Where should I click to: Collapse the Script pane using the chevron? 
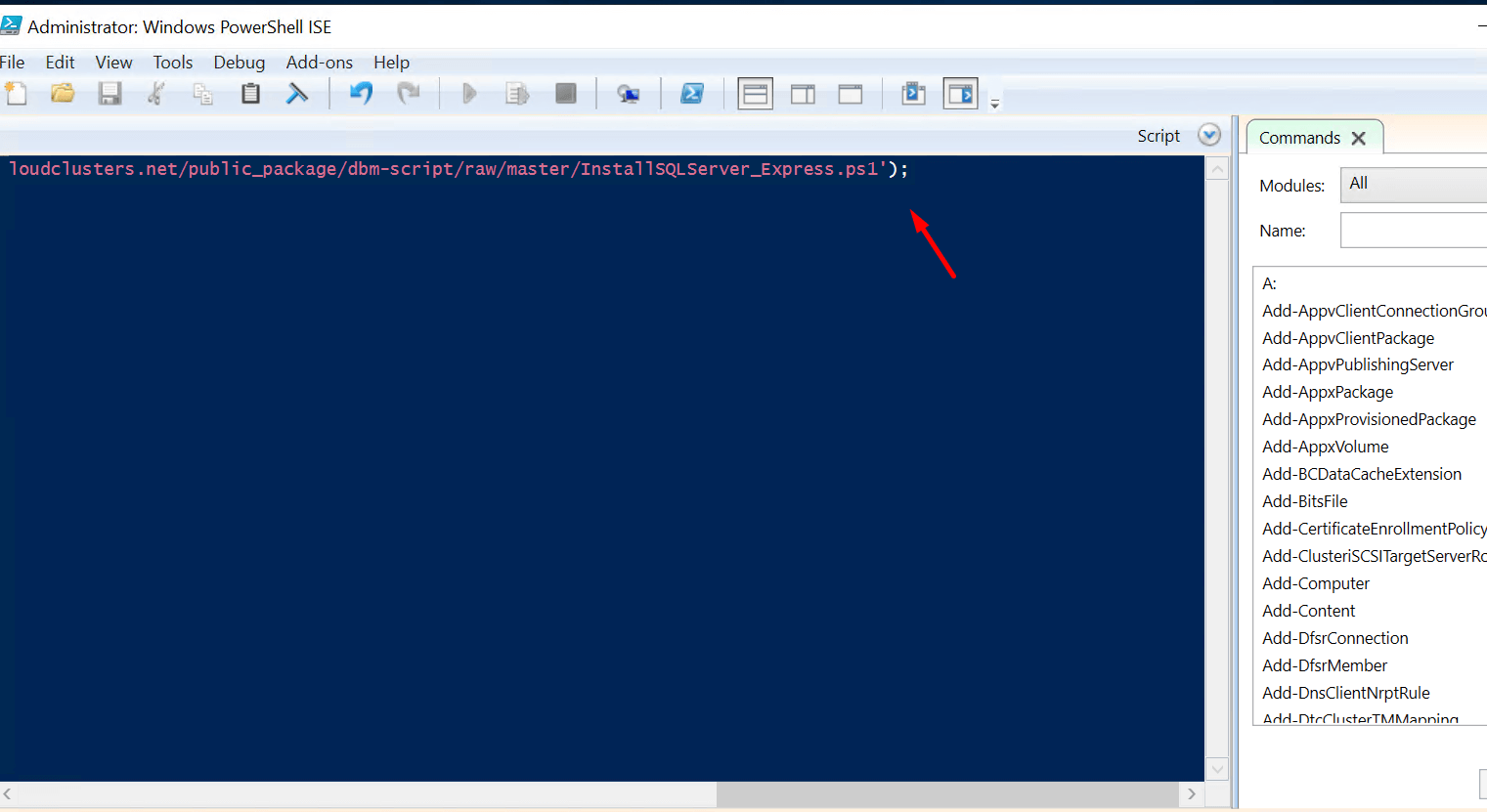1209,135
